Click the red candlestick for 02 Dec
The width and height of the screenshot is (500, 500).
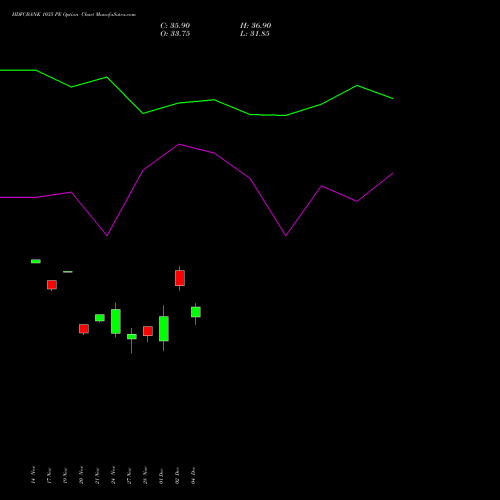pos(180,278)
